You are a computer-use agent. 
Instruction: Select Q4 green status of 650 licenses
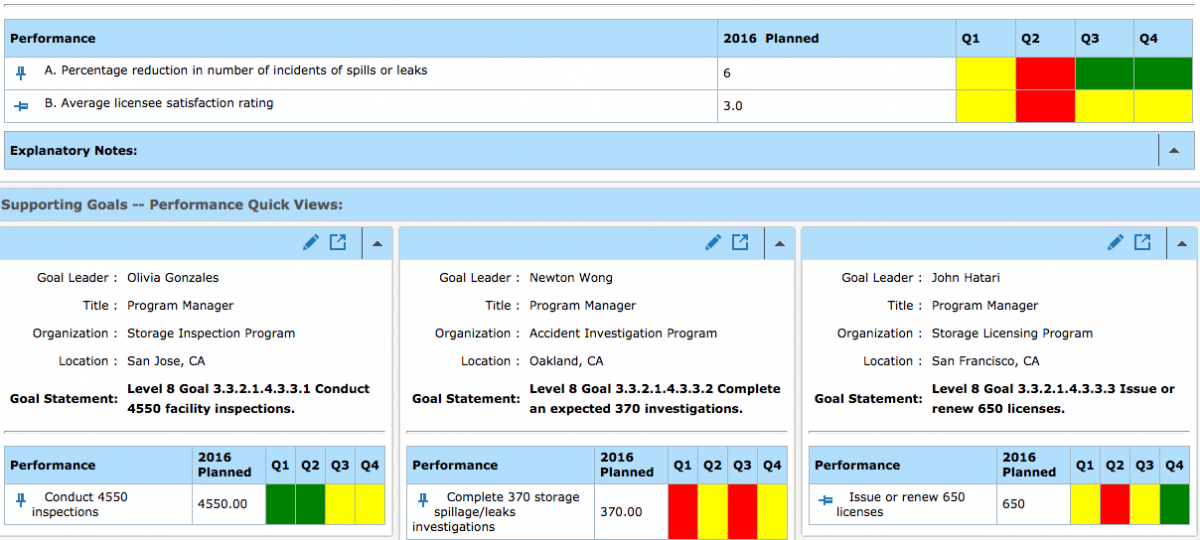click(x=1175, y=504)
